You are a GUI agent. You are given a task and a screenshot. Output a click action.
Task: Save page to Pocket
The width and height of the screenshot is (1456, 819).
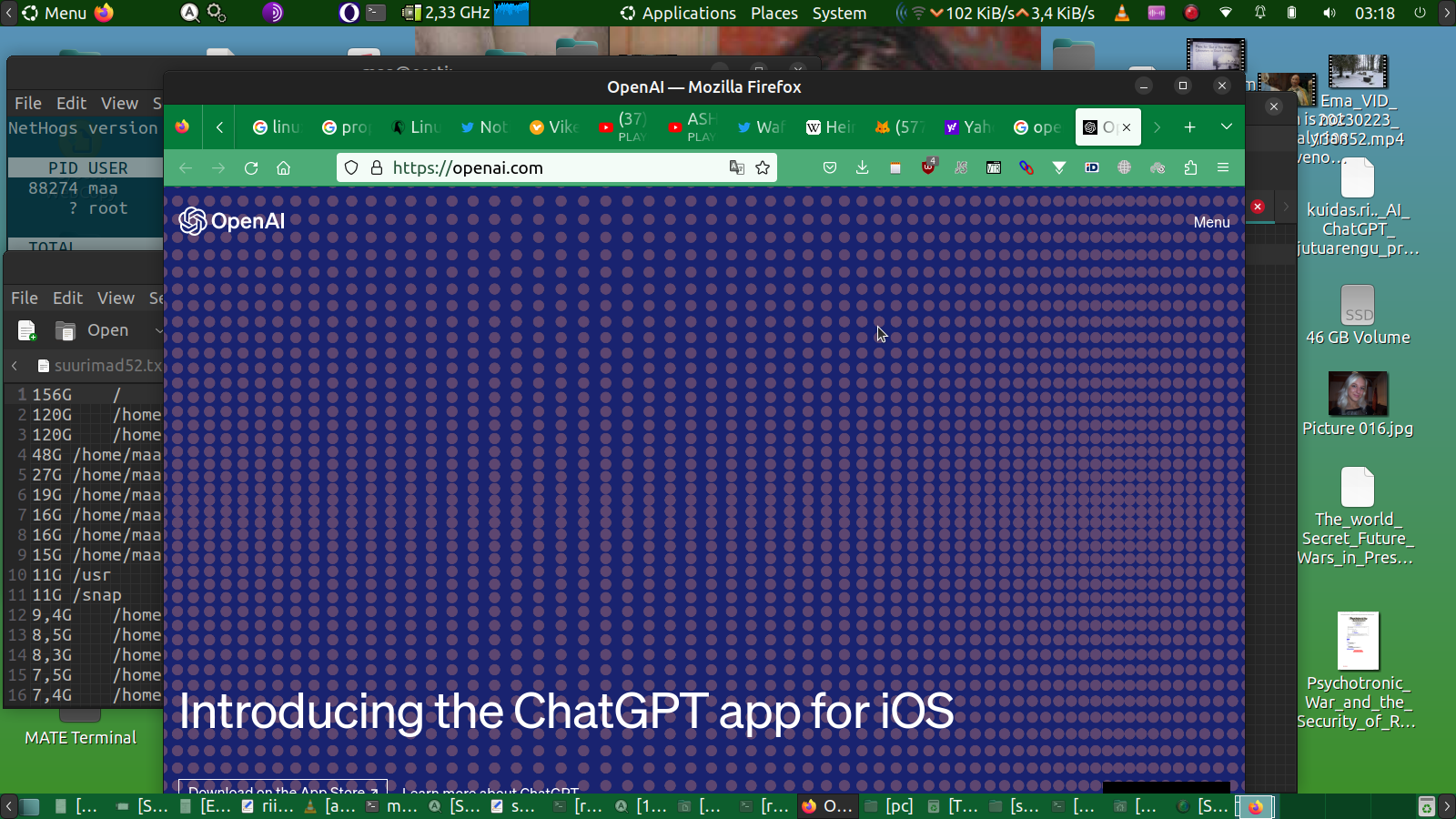coord(830,167)
